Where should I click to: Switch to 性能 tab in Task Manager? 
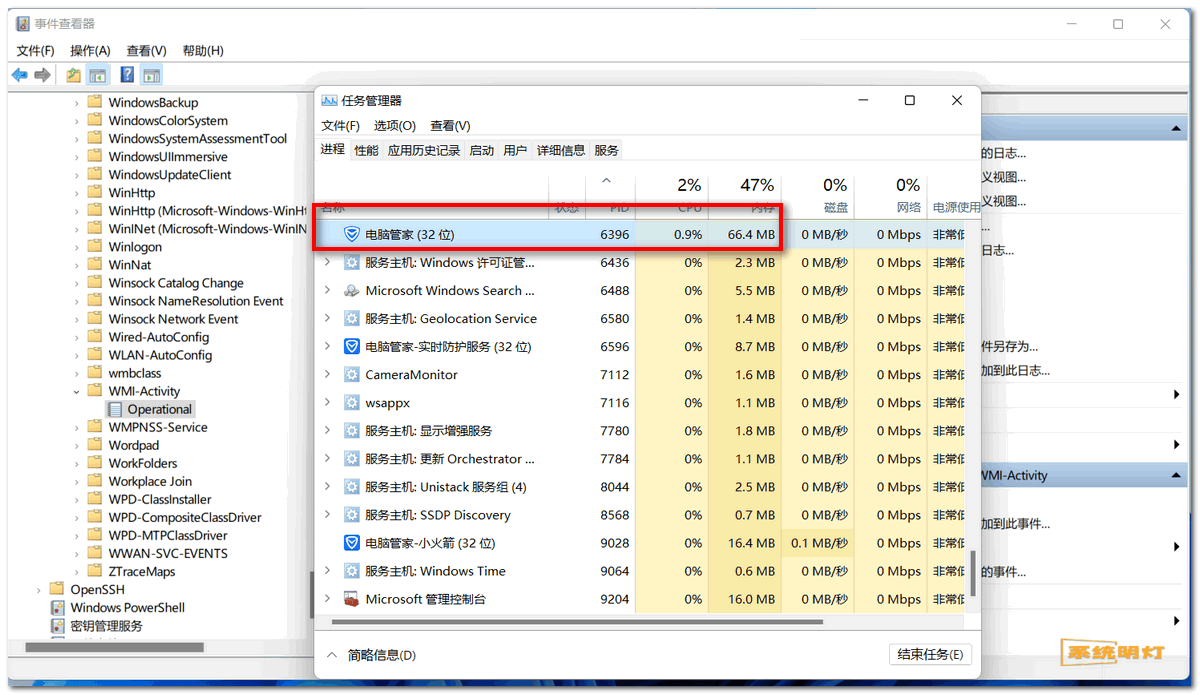[x=367, y=150]
